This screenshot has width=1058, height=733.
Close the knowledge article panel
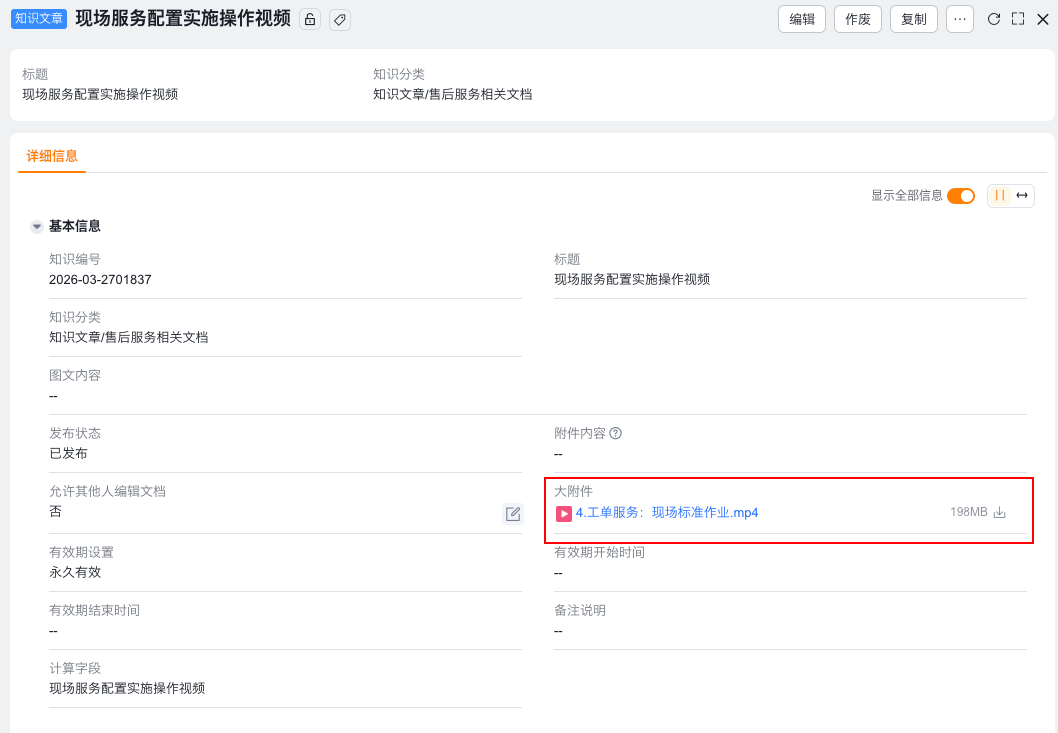(x=1042, y=19)
